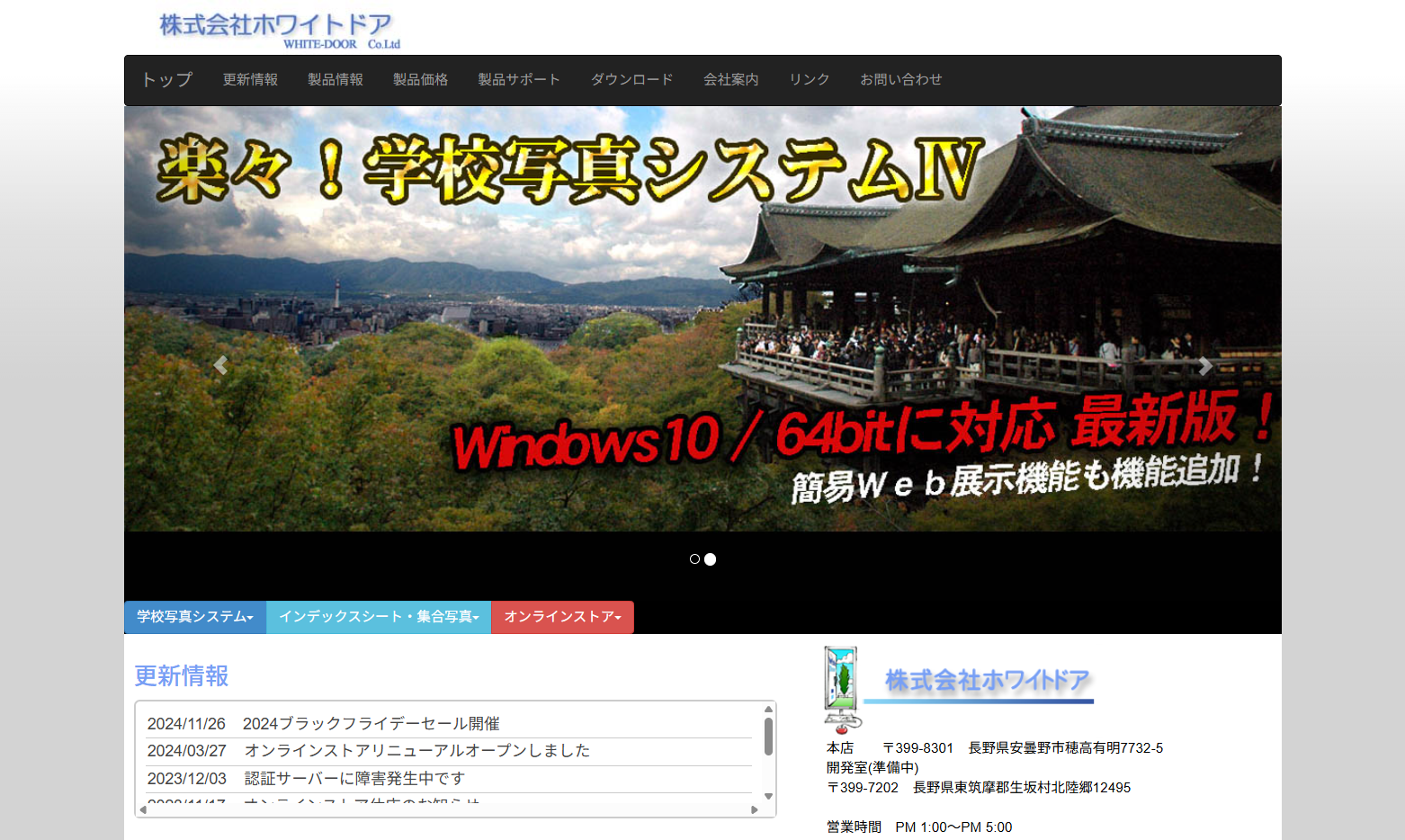The image size is (1405, 840).
Task: Open the 2024ブラックフライデーセール開催 news entry
Action: click(x=371, y=722)
